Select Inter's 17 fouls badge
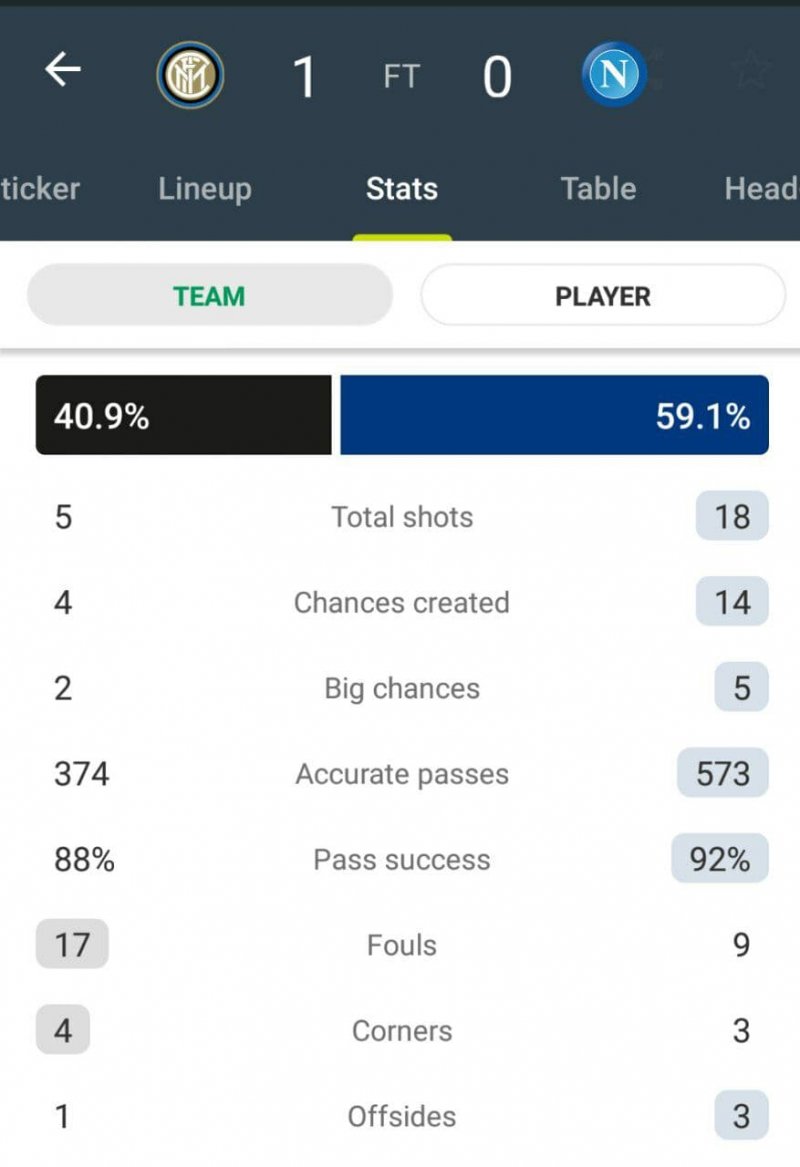The width and height of the screenshot is (800, 1167). [x=71, y=945]
